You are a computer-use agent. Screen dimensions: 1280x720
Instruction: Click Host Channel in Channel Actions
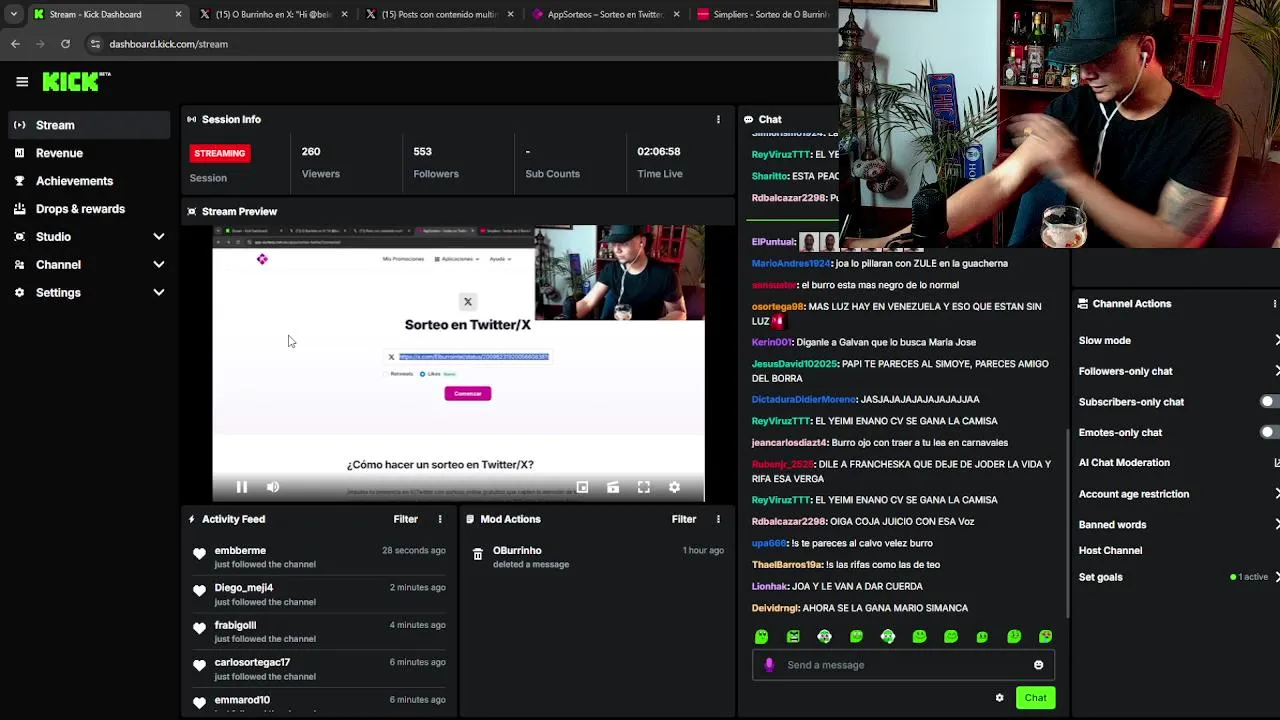point(1110,551)
